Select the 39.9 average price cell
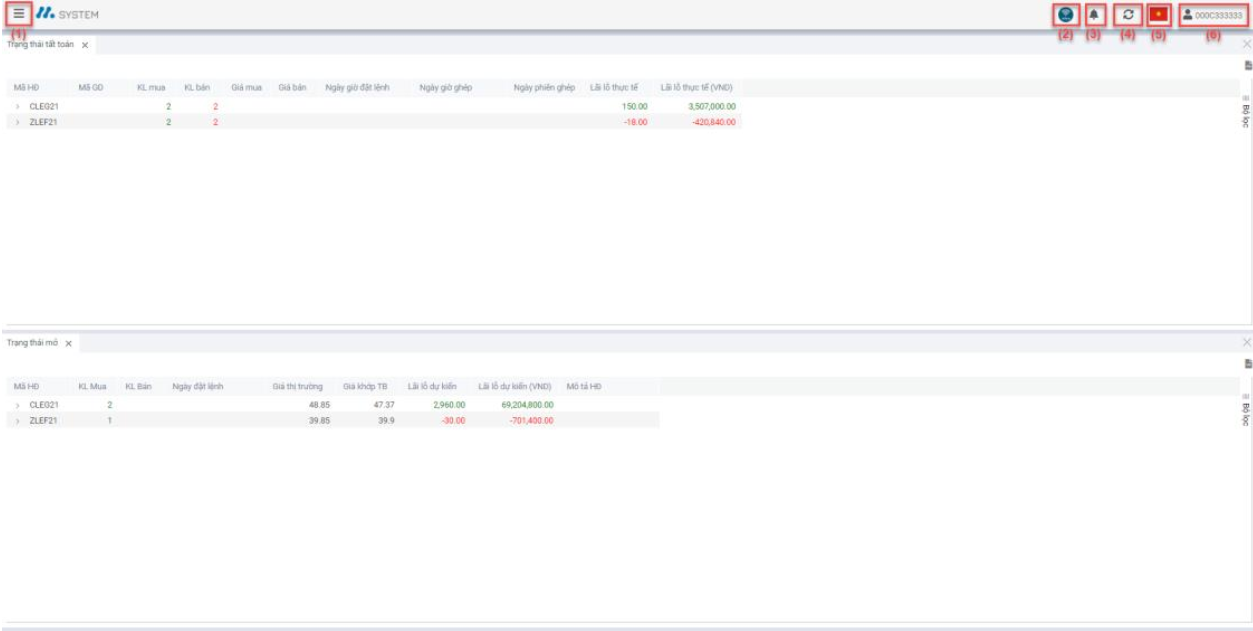This screenshot has height=631, width=1253. pyautogui.click(x=386, y=421)
